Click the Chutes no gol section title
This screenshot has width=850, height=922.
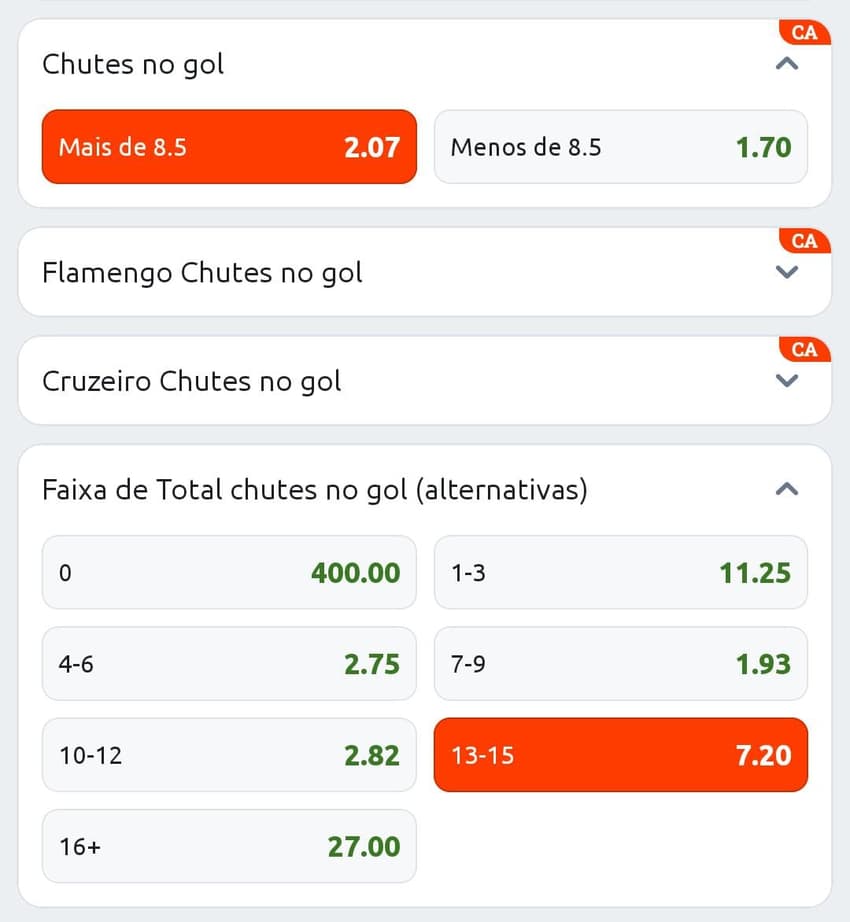click(x=132, y=64)
